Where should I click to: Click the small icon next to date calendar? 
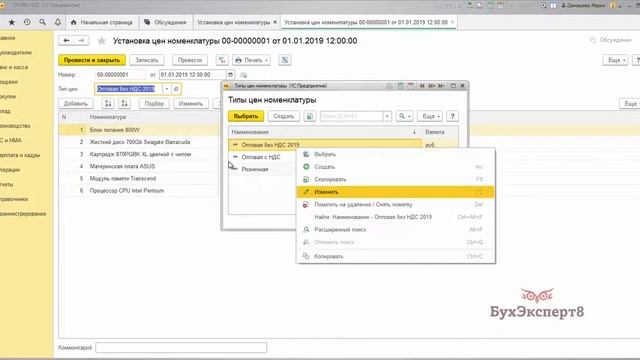(244, 75)
